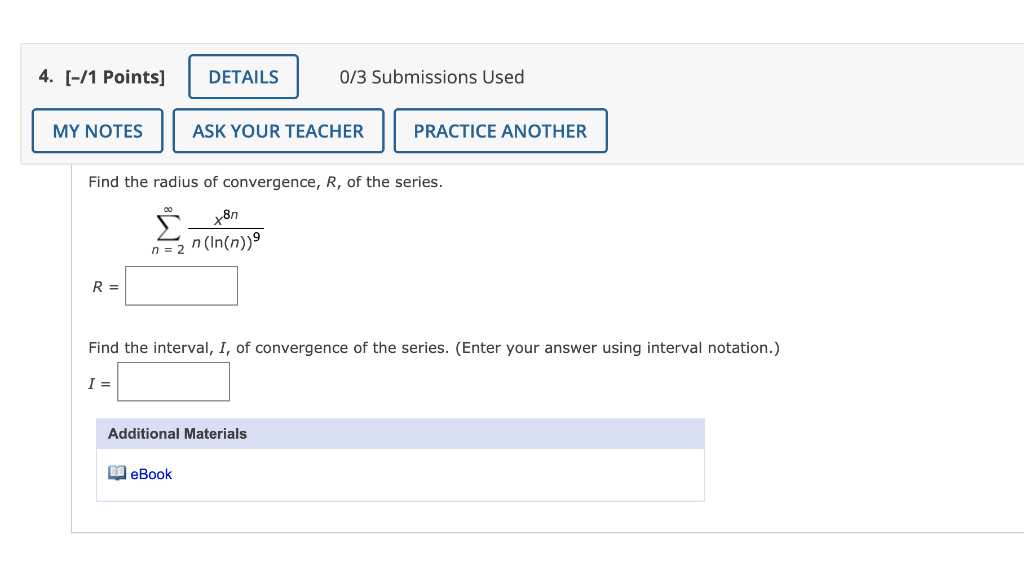
Task: Open the eBook book icon
Action: tap(117, 473)
